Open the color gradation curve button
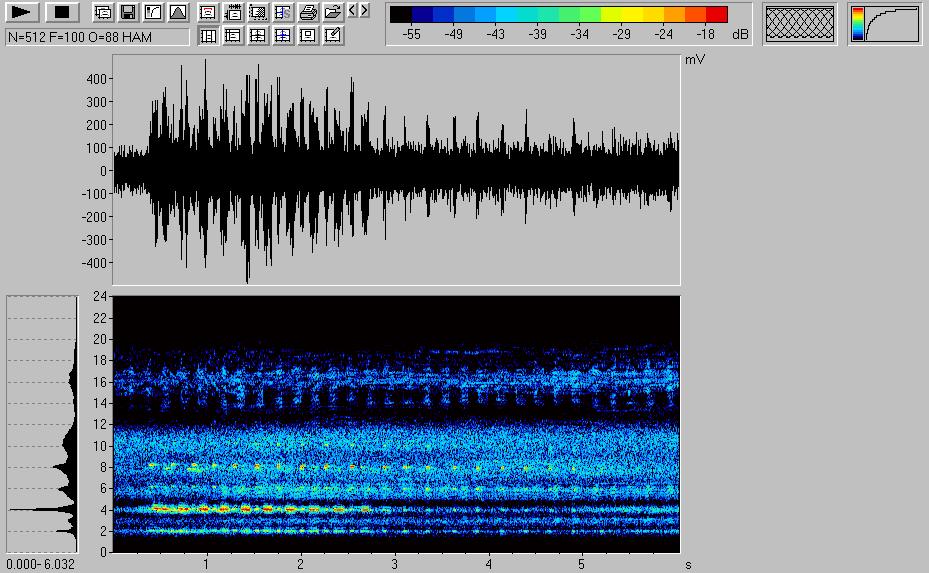This screenshot has height=573, width=929. point(885,24)
